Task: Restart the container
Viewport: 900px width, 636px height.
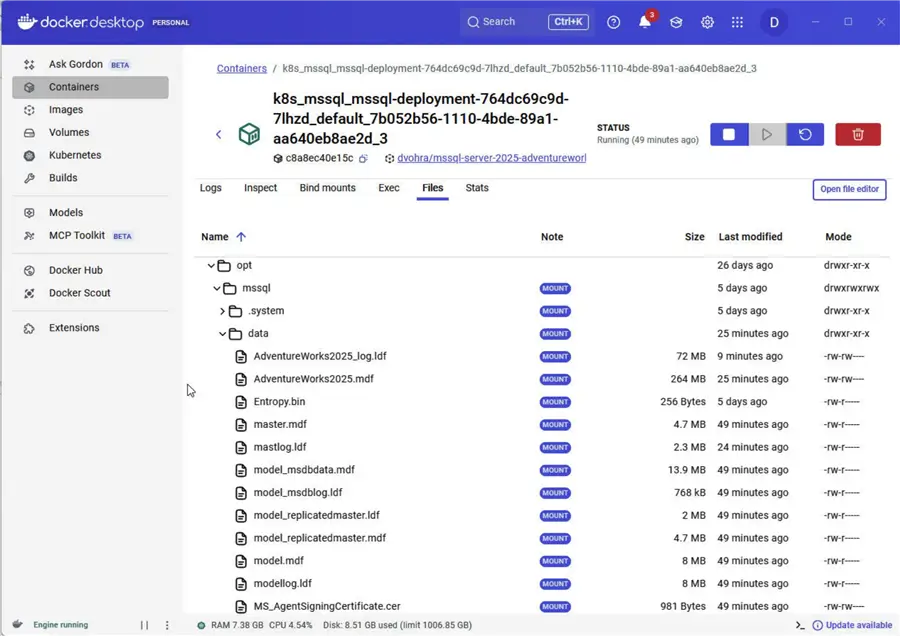Action: 805,134
